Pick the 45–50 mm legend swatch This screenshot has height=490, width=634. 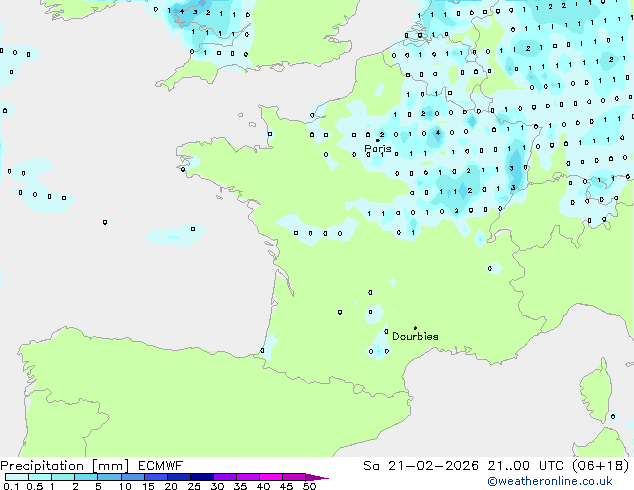click(294, 477)
